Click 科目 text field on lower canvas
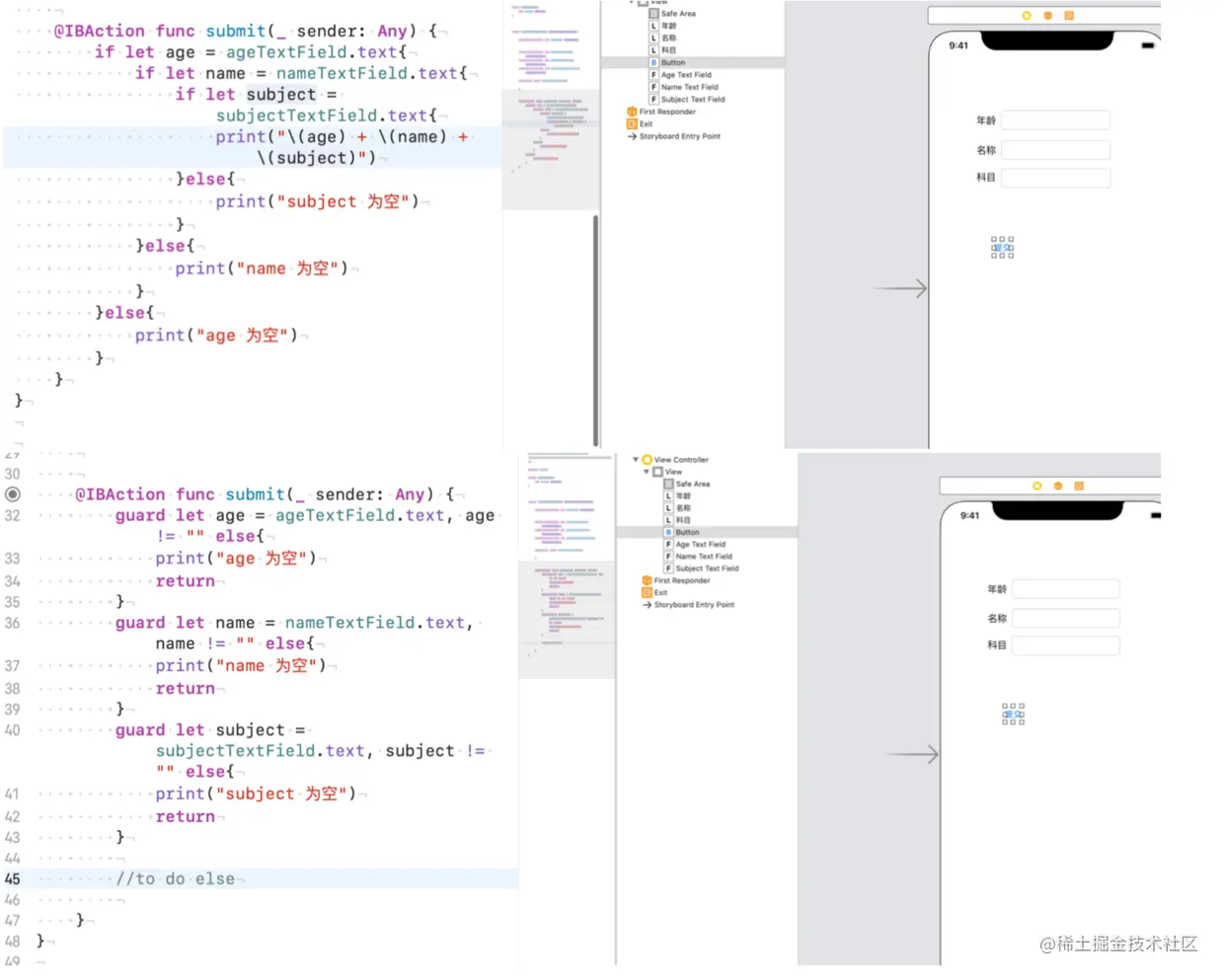 (x=1066, y=645)
